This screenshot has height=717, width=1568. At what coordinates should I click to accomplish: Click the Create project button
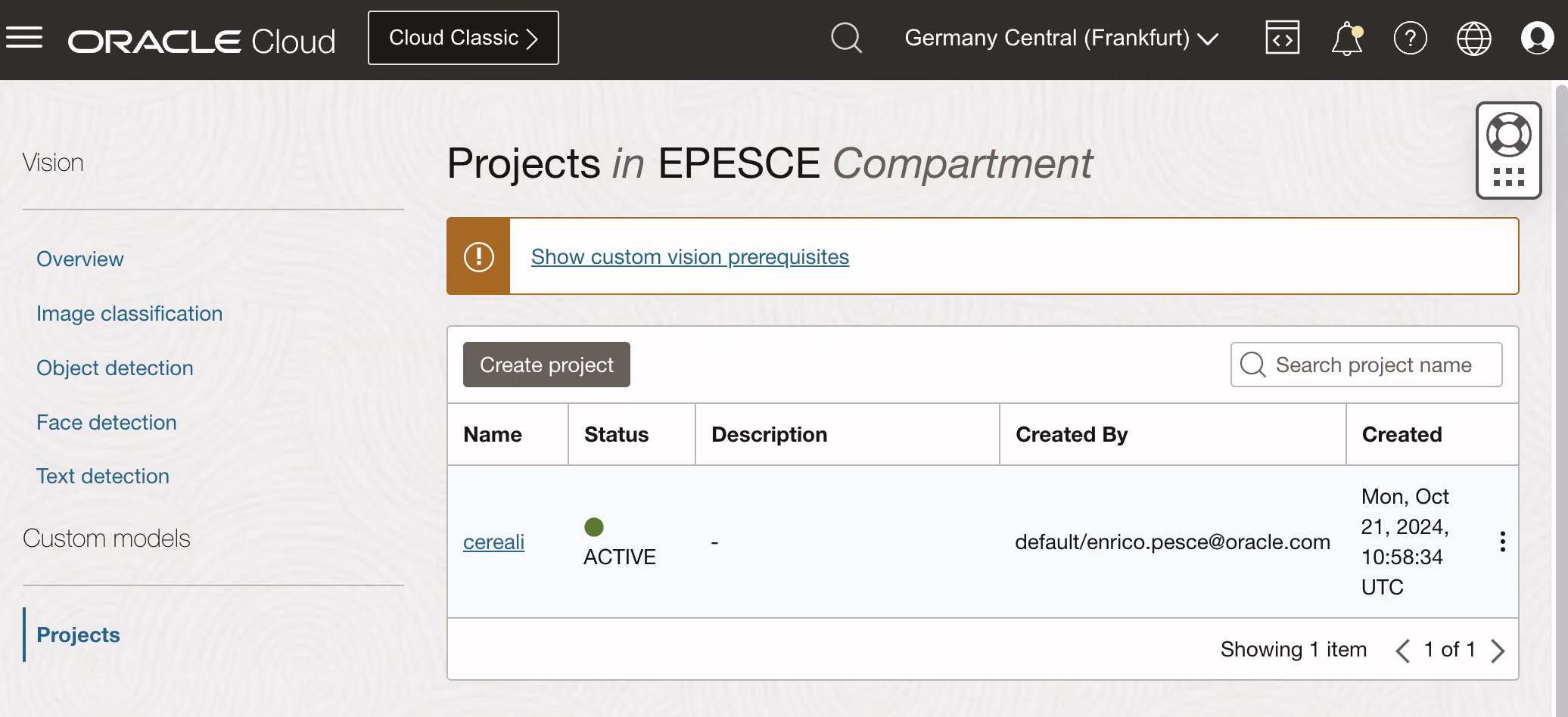point(546,365)
